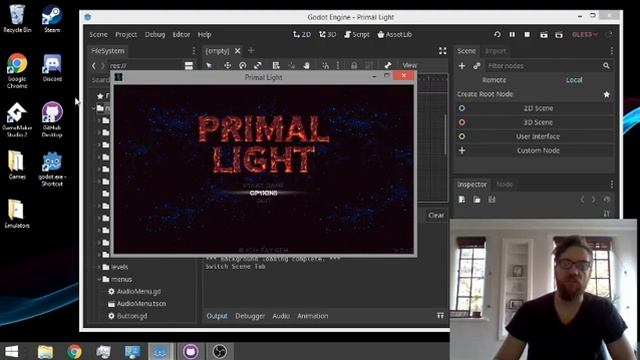
Task: Create a 3D Scene root node
Action: click(x=535, y=122)
